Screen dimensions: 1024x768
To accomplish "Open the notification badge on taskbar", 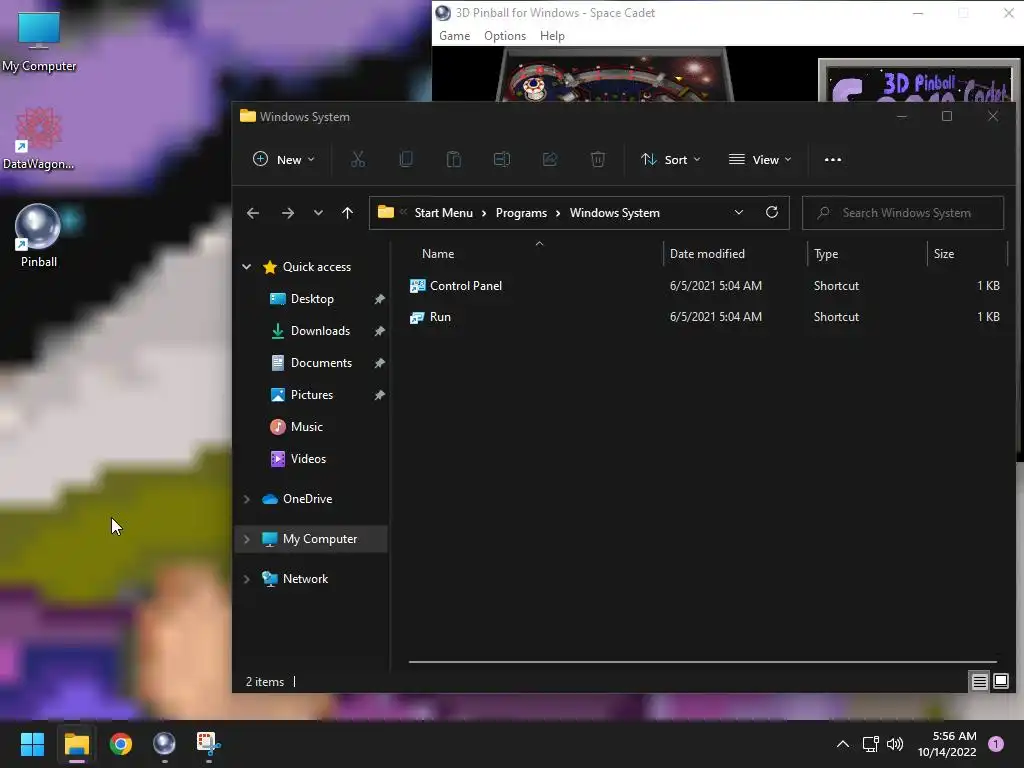I will (996, 744).
